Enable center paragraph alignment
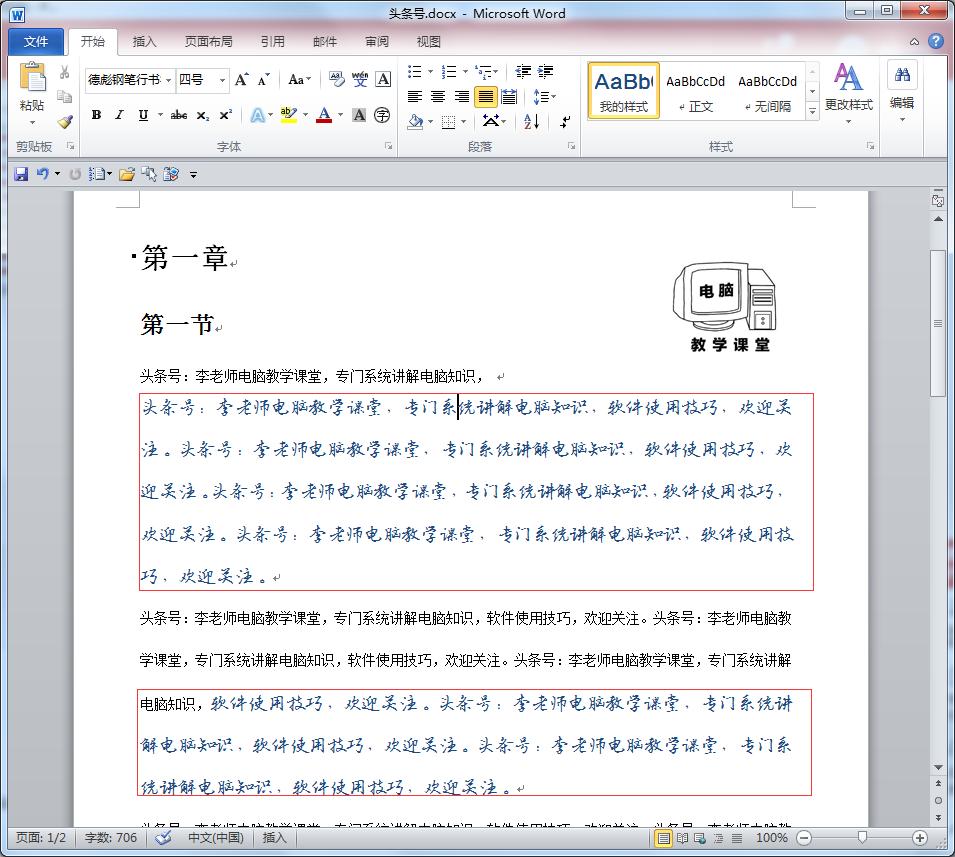The height and width of the screenshot is (857, 955). (438, 97)
